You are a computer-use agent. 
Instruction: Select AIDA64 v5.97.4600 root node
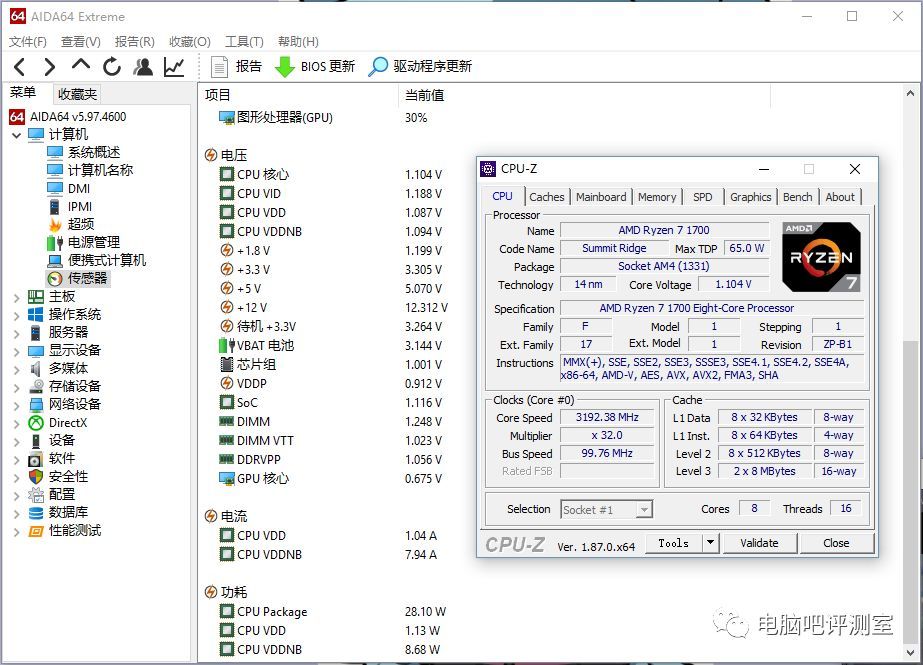78,117
